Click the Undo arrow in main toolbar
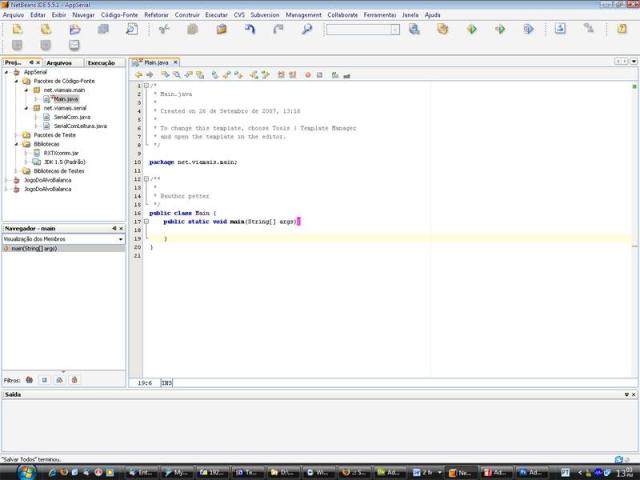The height and width of the screenshot is (480, 640). 249,30
